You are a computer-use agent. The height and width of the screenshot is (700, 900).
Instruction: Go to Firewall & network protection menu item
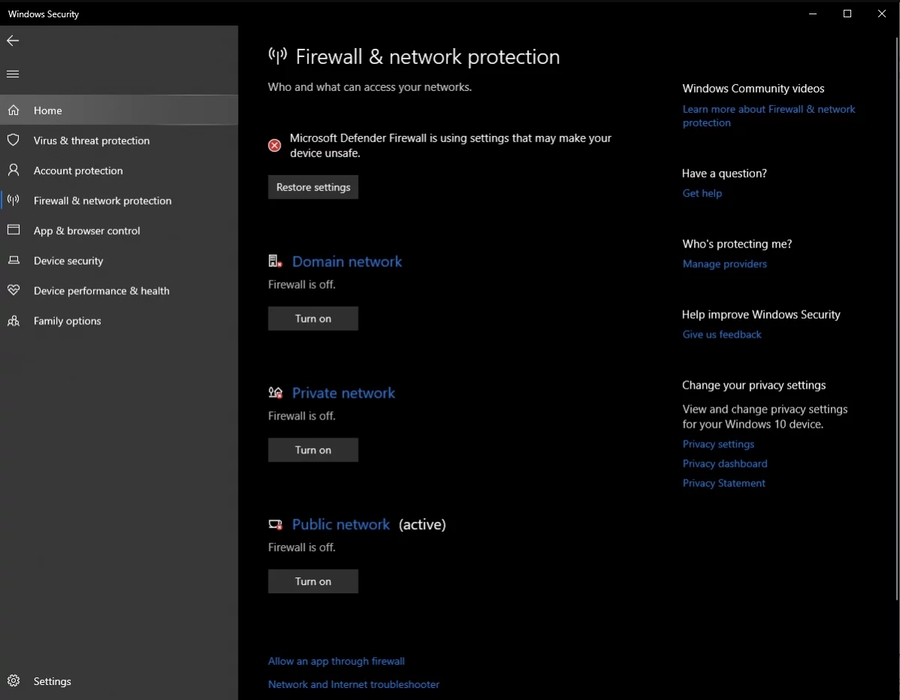pos(102,201)
